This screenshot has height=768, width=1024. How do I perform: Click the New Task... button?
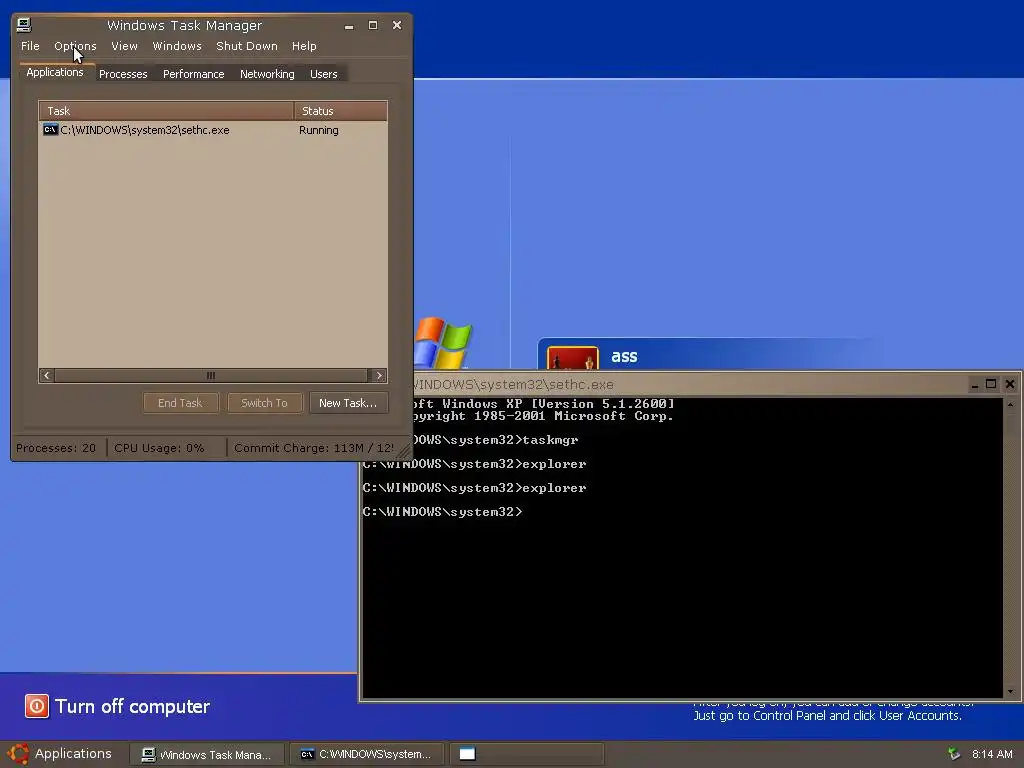[348, 403]
